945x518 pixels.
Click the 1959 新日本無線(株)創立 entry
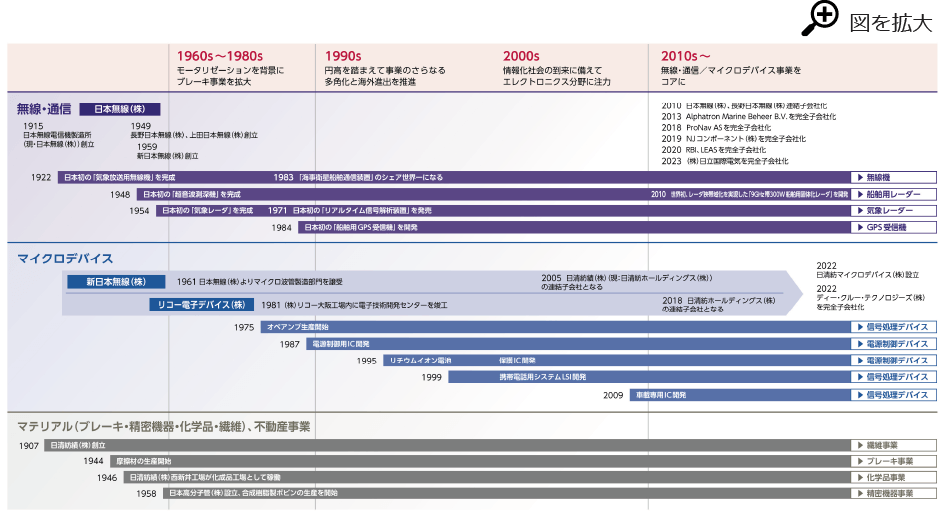(x=167, y=151)
